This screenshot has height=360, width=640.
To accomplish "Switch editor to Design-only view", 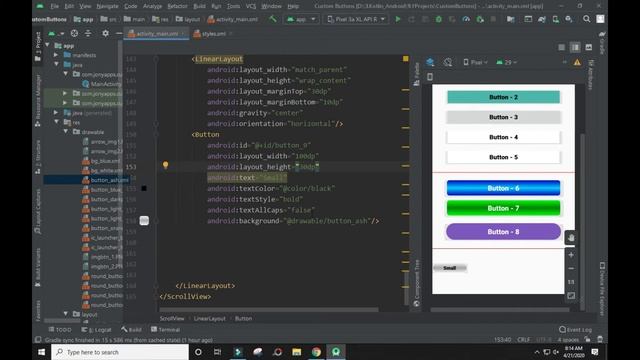I will [589, 47].
